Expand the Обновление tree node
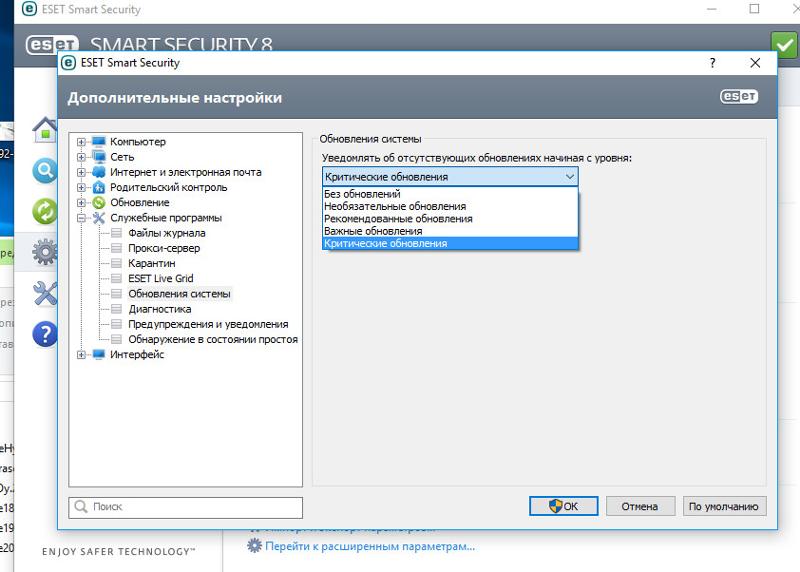 [81, 203]
